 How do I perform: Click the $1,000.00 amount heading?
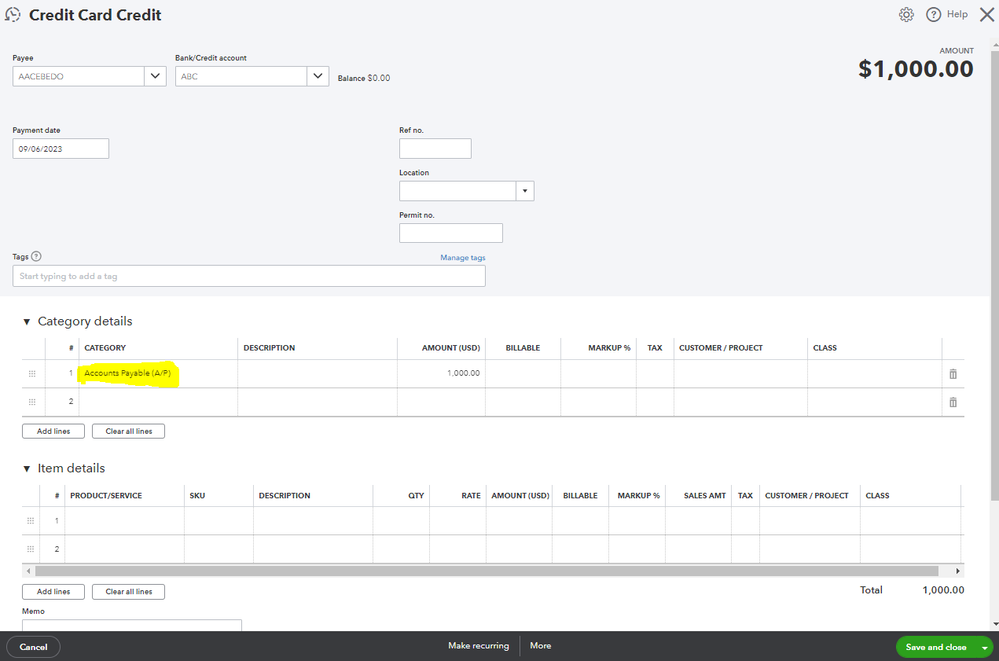point(916,69)
